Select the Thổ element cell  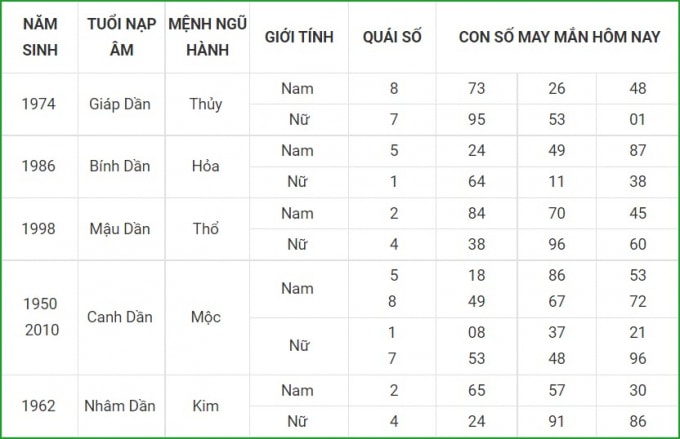(x=206, y=229)
